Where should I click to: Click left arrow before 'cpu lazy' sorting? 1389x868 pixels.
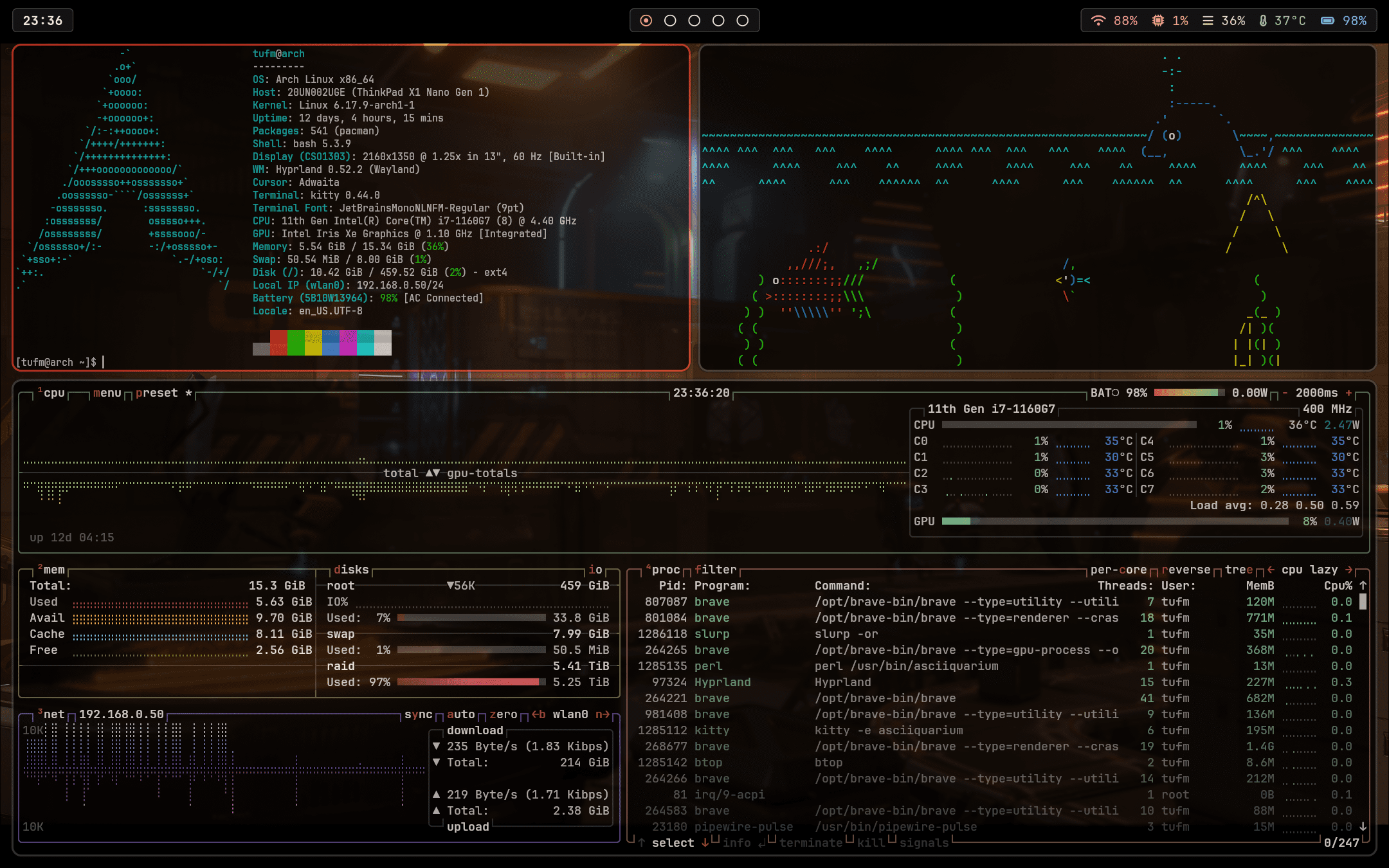click(x=1271, y=570)
